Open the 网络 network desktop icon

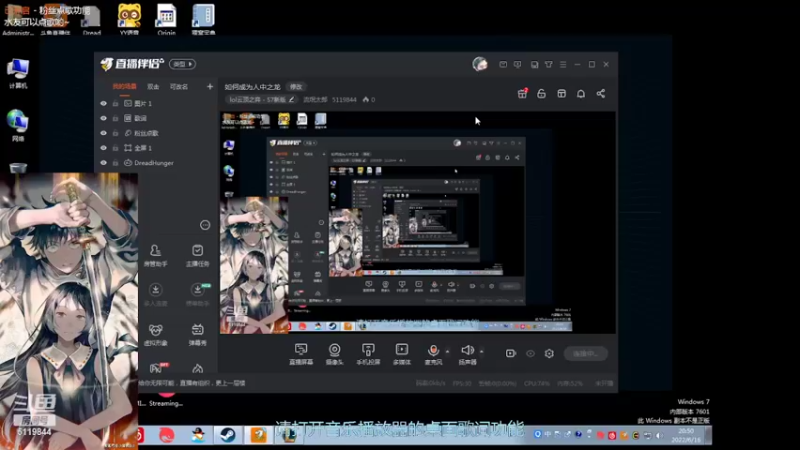coord(18,126)
